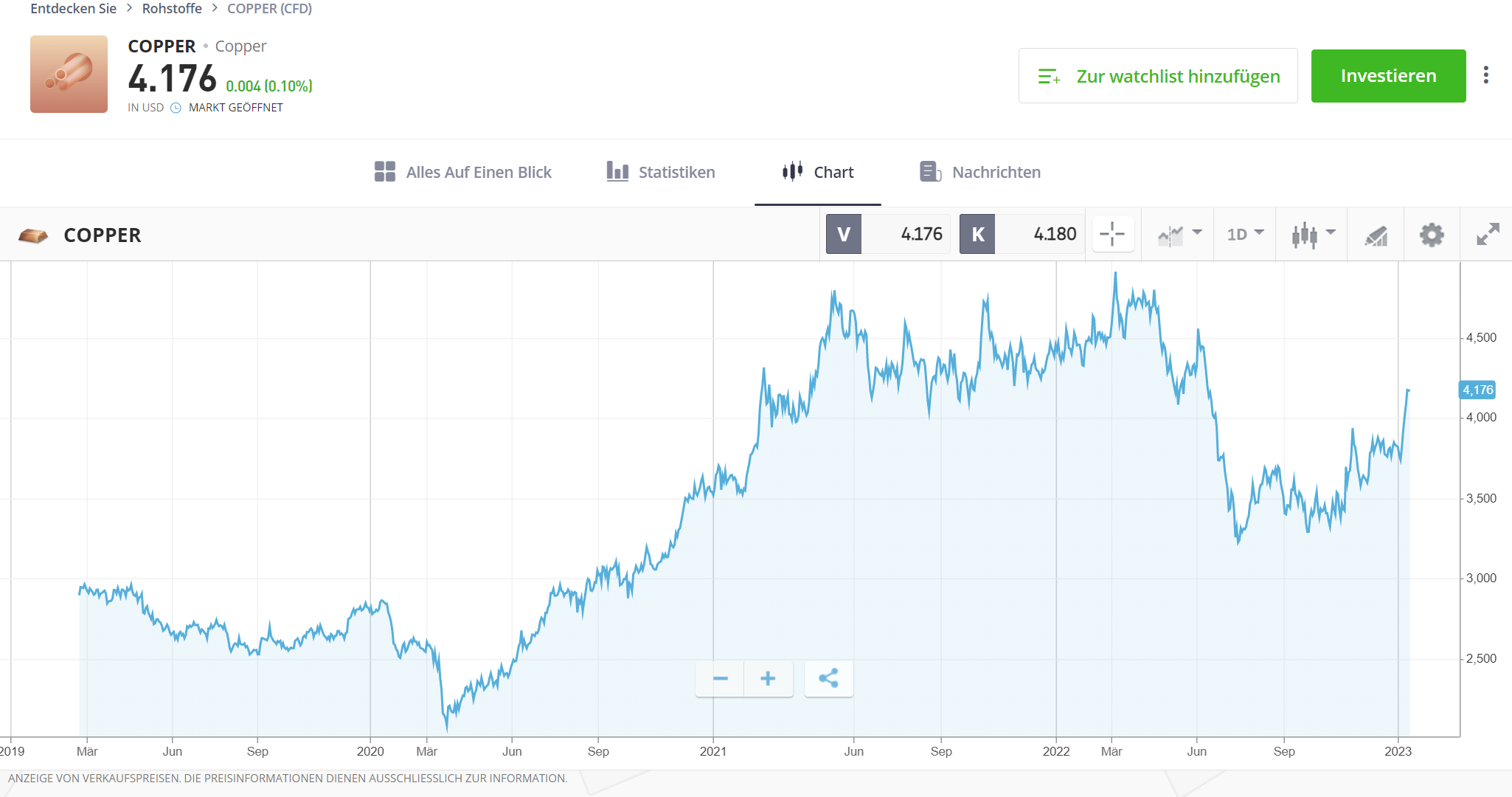Click the 3,000 price axis label
Image resolution: width=1512 pixels, height=797 pixels.
click(1481, 579)
